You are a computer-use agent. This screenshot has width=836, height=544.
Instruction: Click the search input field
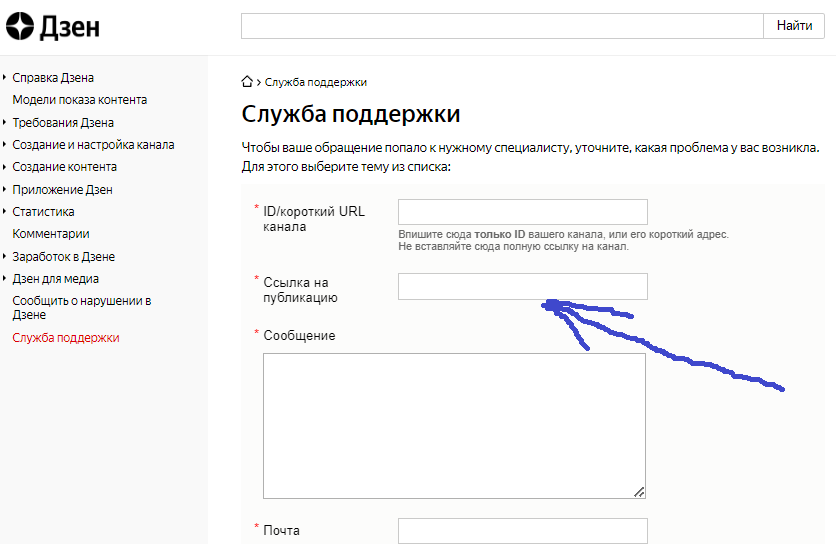tap(502, 26)
